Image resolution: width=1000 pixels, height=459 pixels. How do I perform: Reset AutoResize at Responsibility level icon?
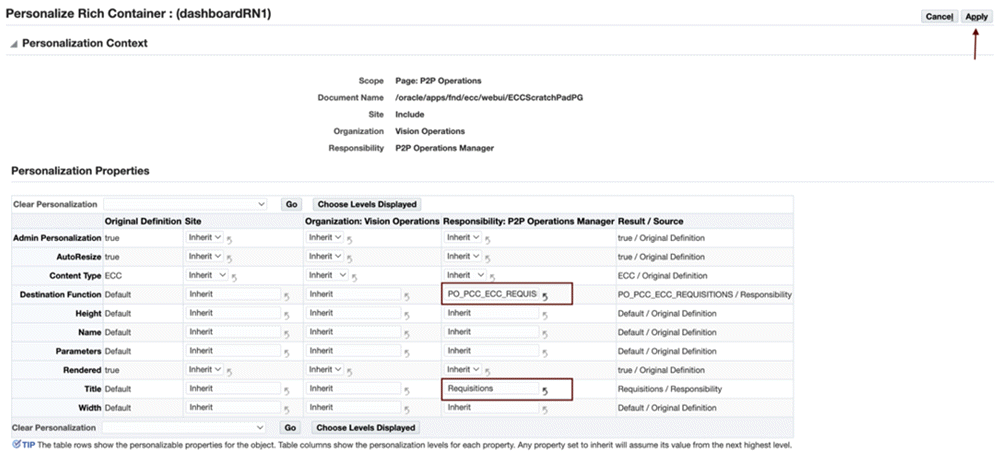(x=488, y=258)
